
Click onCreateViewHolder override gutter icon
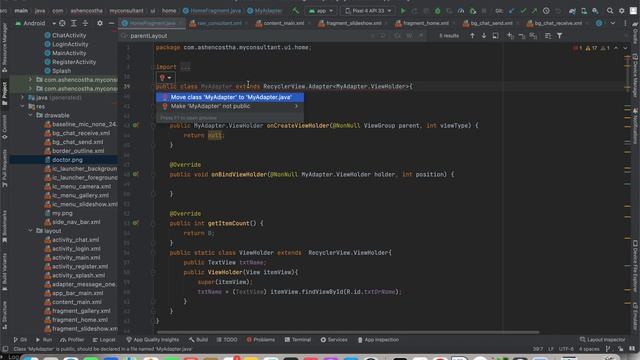(136, 125)
